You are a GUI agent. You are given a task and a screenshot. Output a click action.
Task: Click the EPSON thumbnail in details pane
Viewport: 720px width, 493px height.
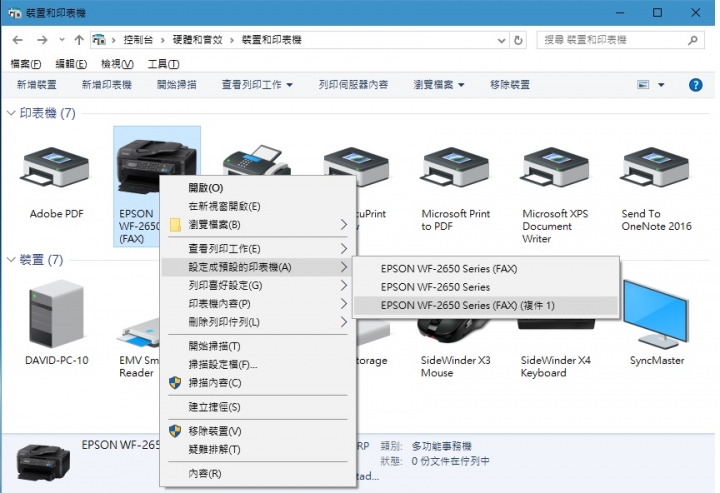[43, 463]
